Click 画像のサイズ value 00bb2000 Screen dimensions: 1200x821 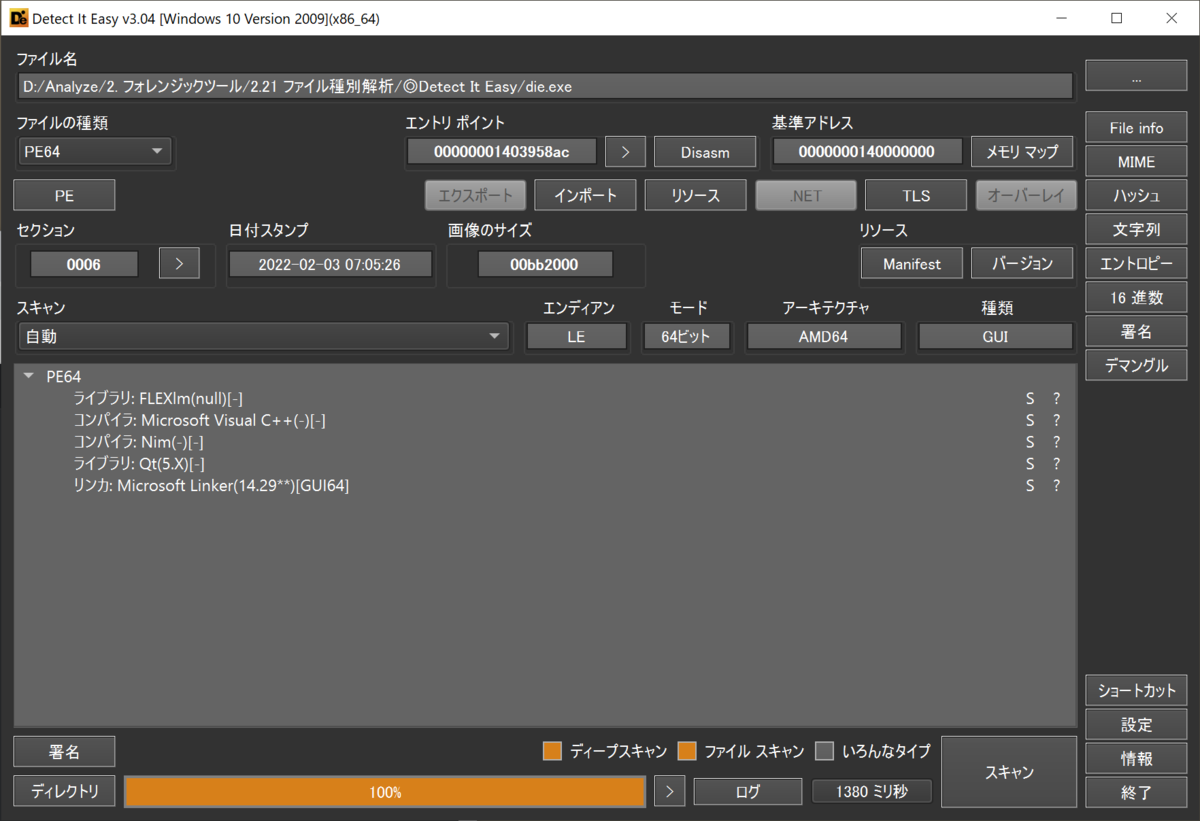(545, 264)
